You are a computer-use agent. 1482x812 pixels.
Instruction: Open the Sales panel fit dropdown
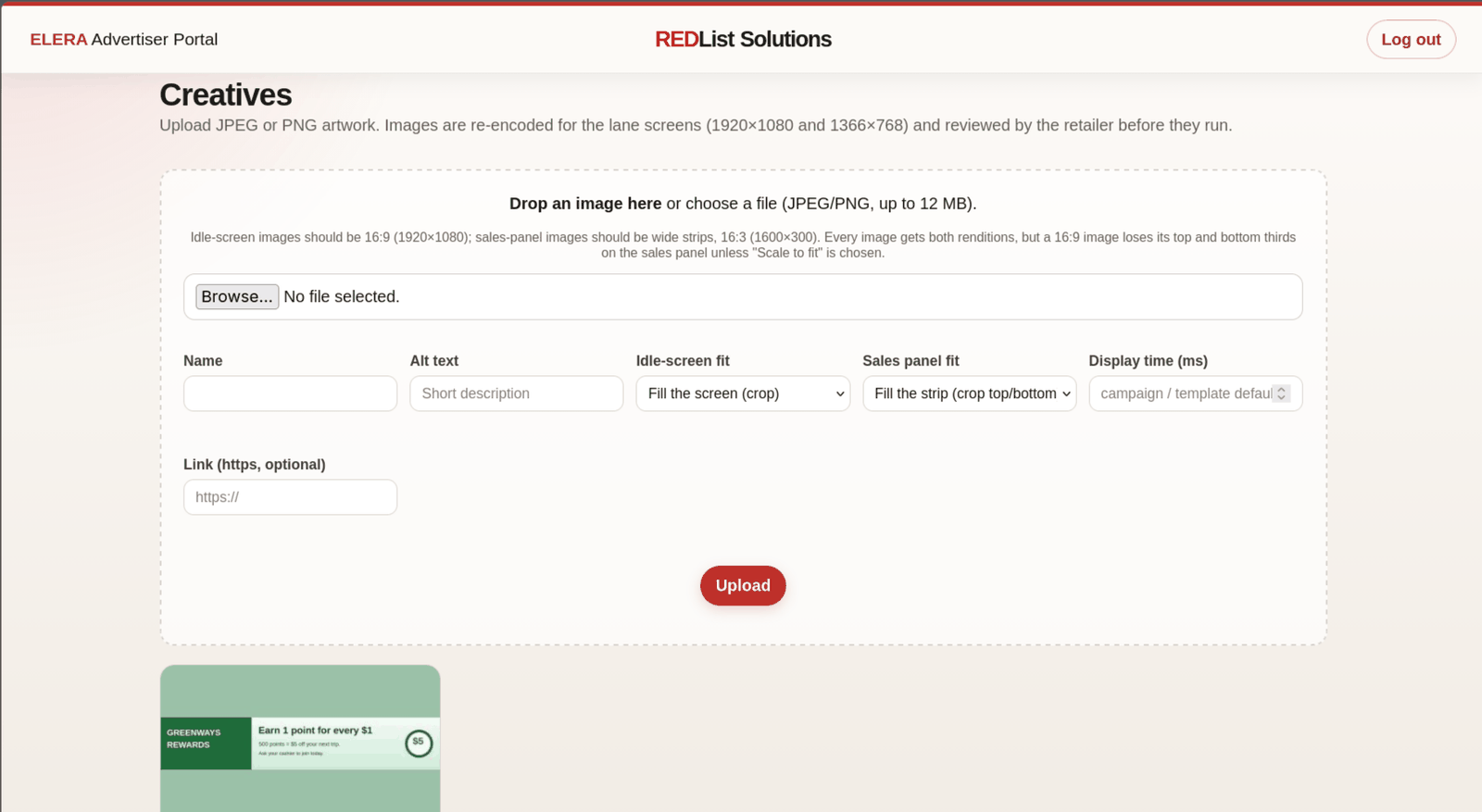(x=969, y=394)
